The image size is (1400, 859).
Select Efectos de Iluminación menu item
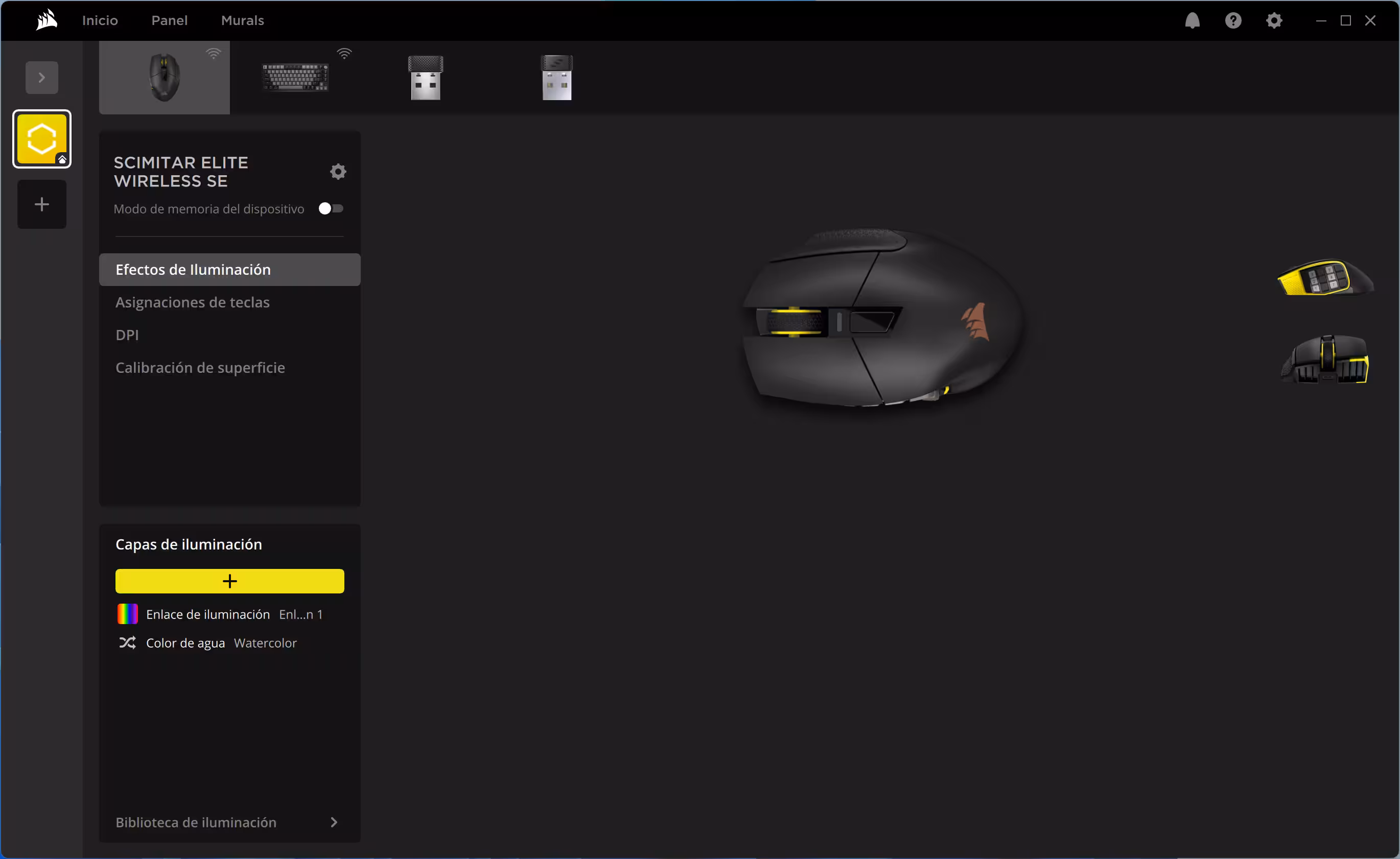pyautogui.click(x=229, y=270)
